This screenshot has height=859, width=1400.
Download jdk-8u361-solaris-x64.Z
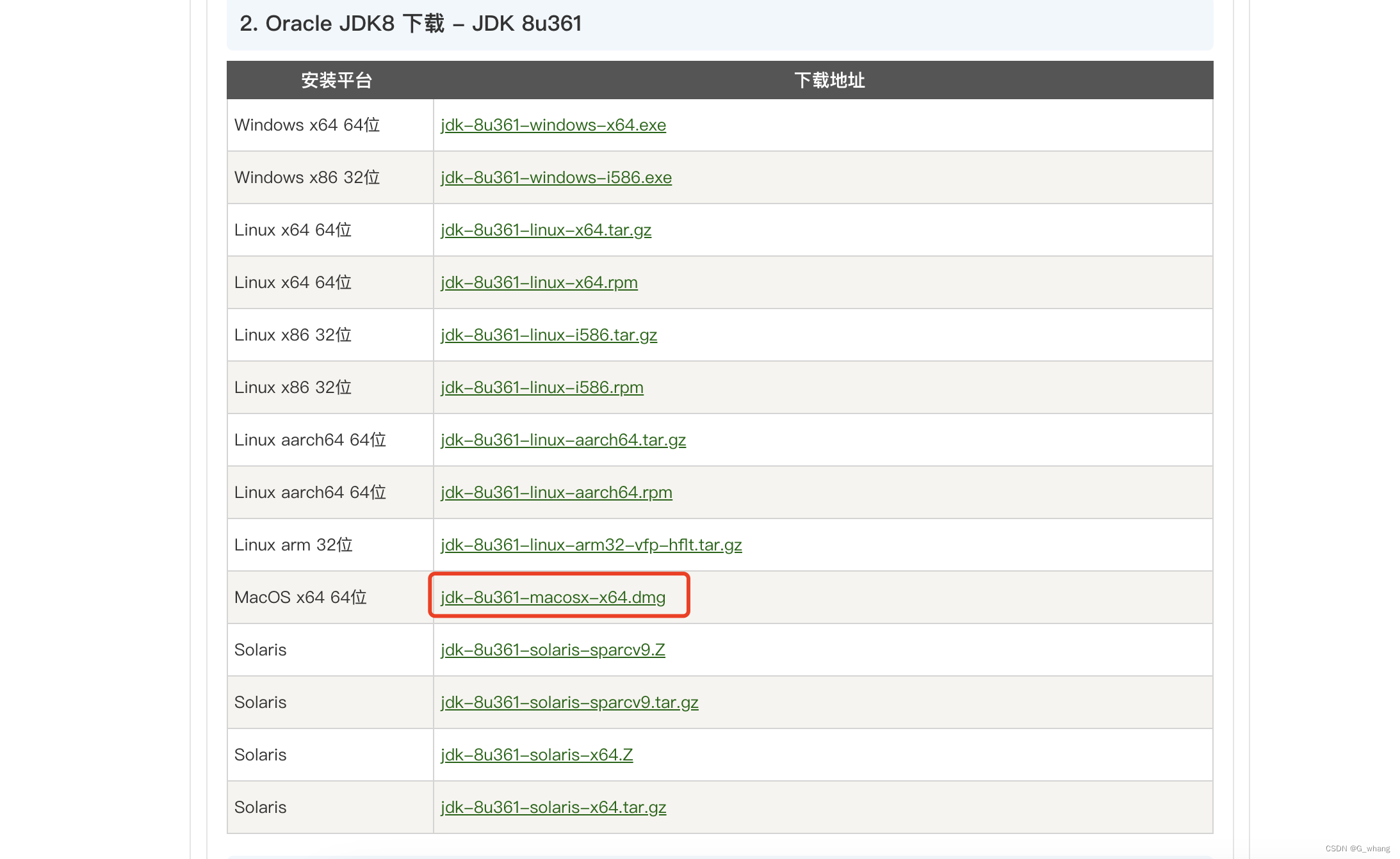coord(535,755)
